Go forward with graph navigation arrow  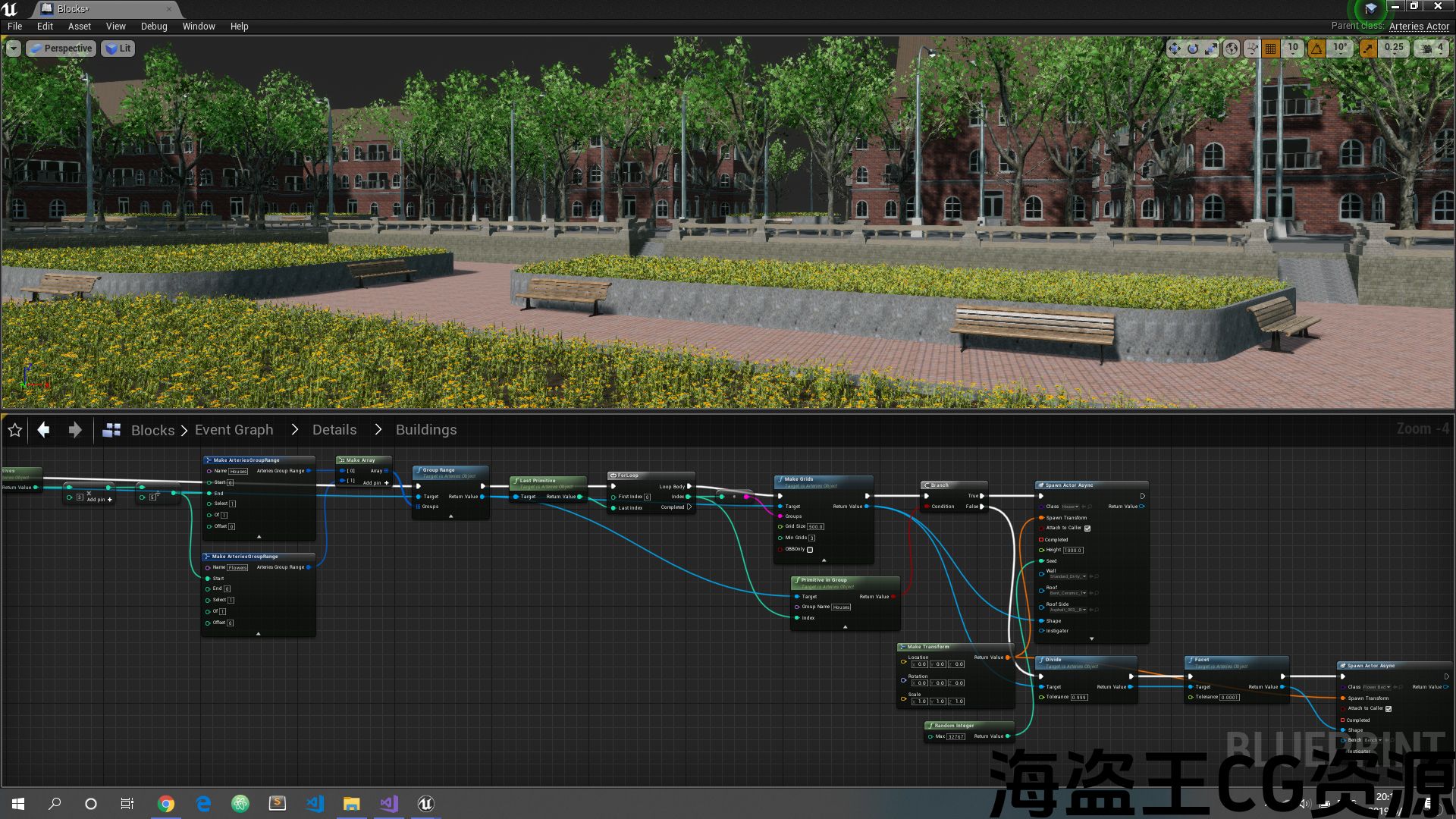(x=74, y=430)
